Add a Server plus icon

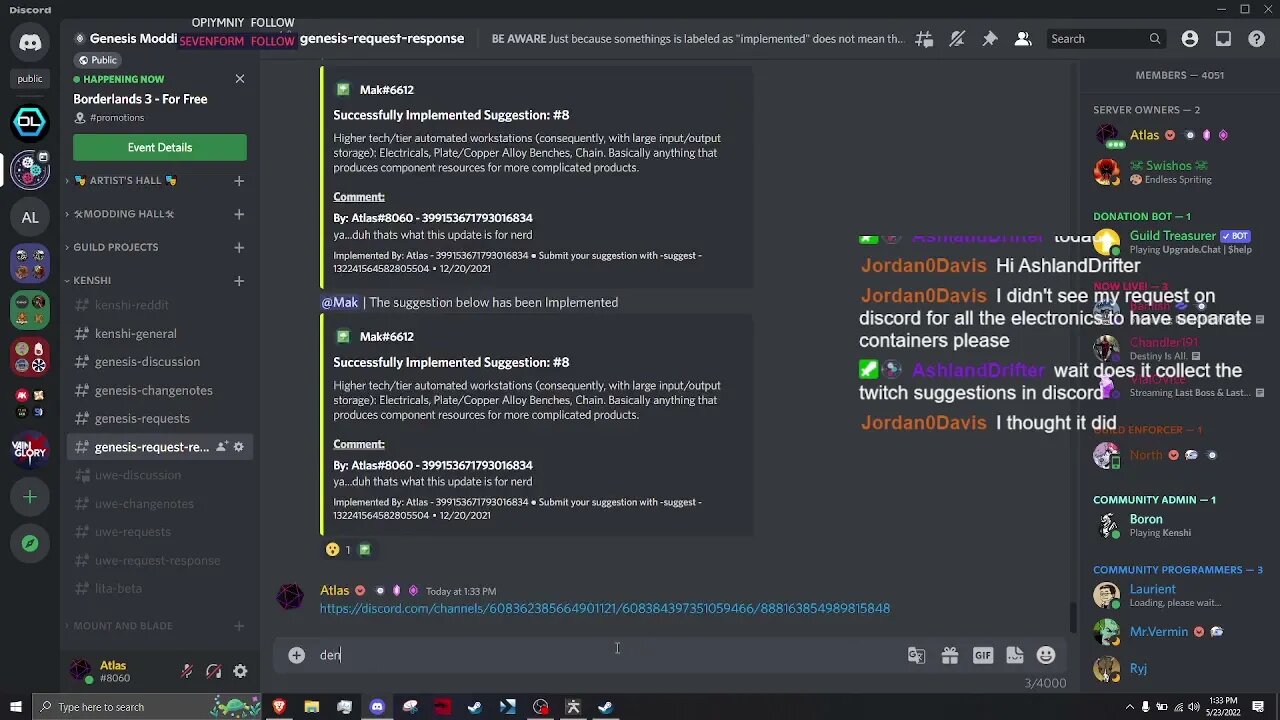(x=30, y=497)
